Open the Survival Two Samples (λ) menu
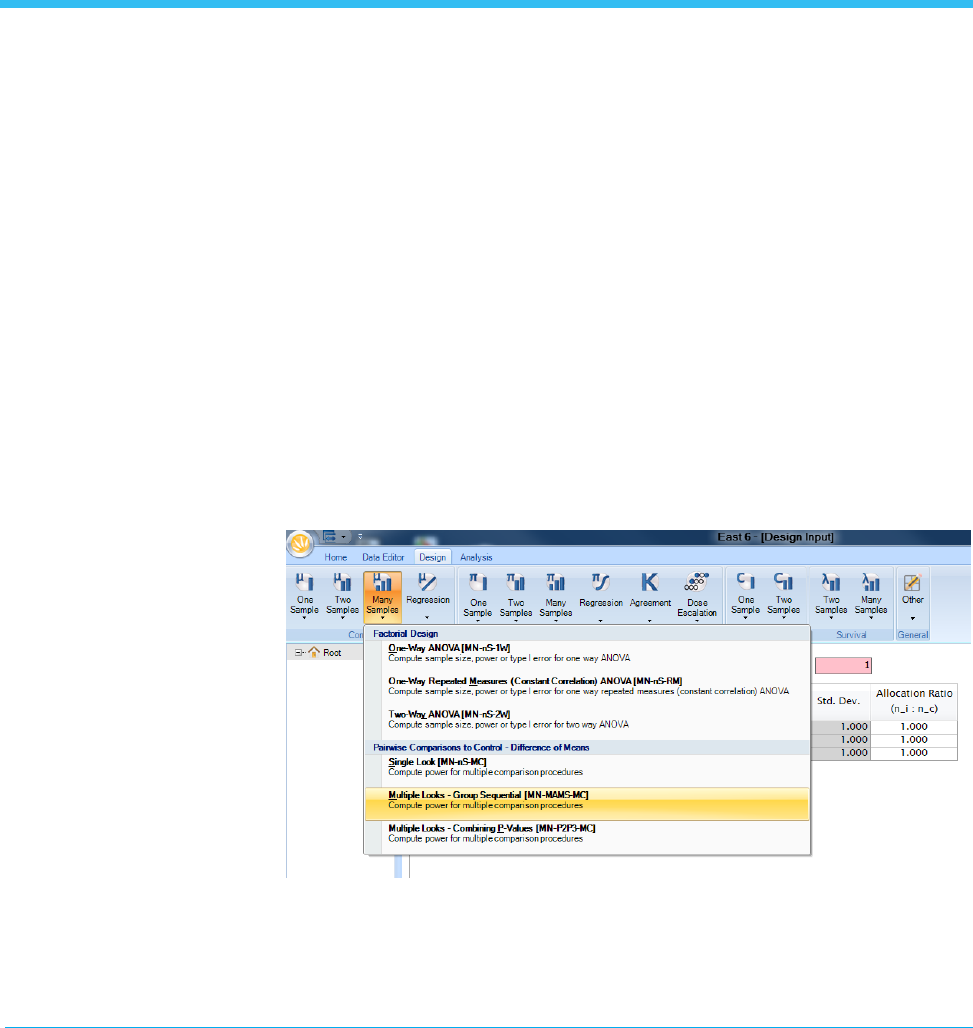 [831, 596]
